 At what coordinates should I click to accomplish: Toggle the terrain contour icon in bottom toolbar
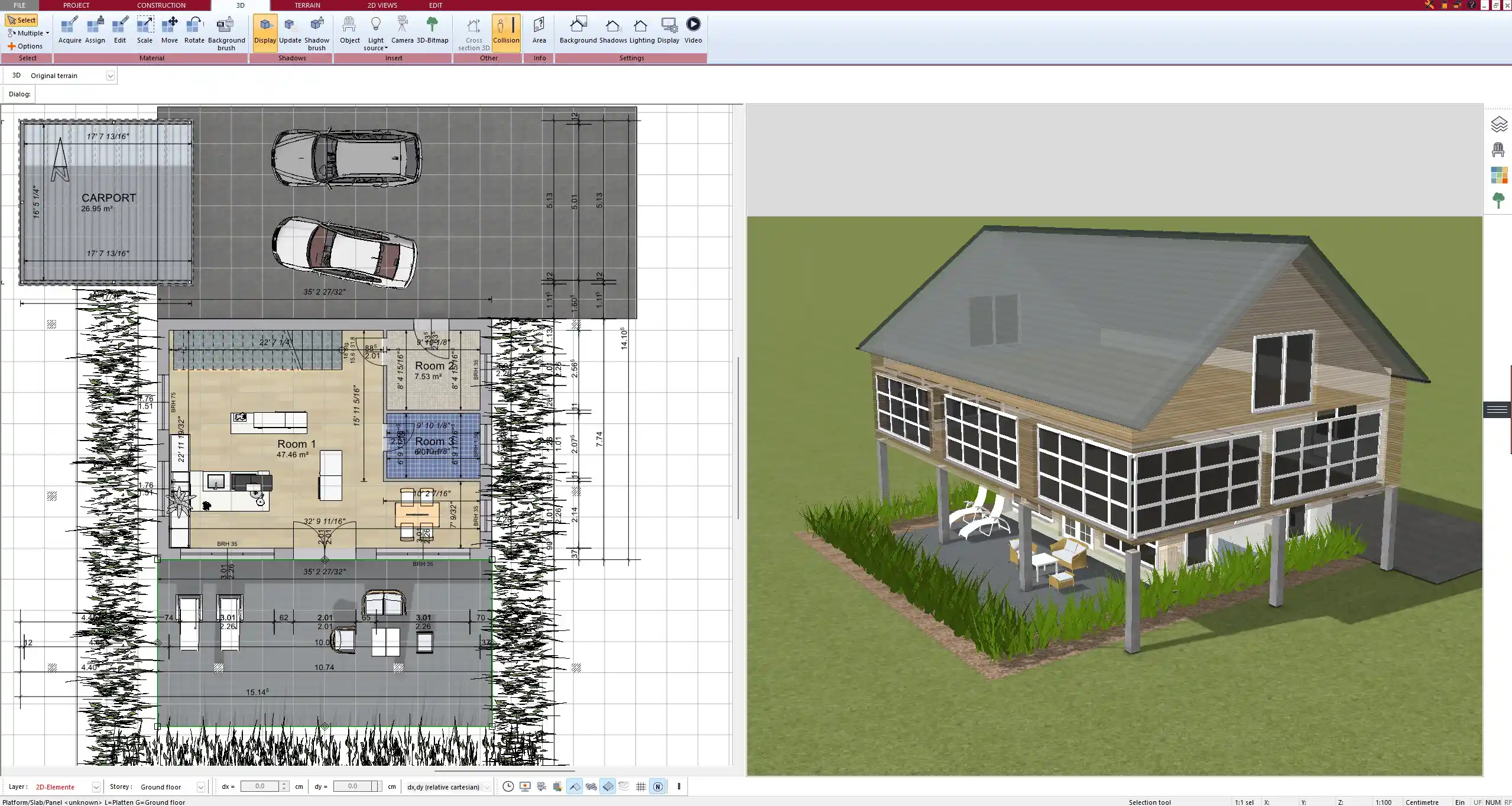point(624,786)
